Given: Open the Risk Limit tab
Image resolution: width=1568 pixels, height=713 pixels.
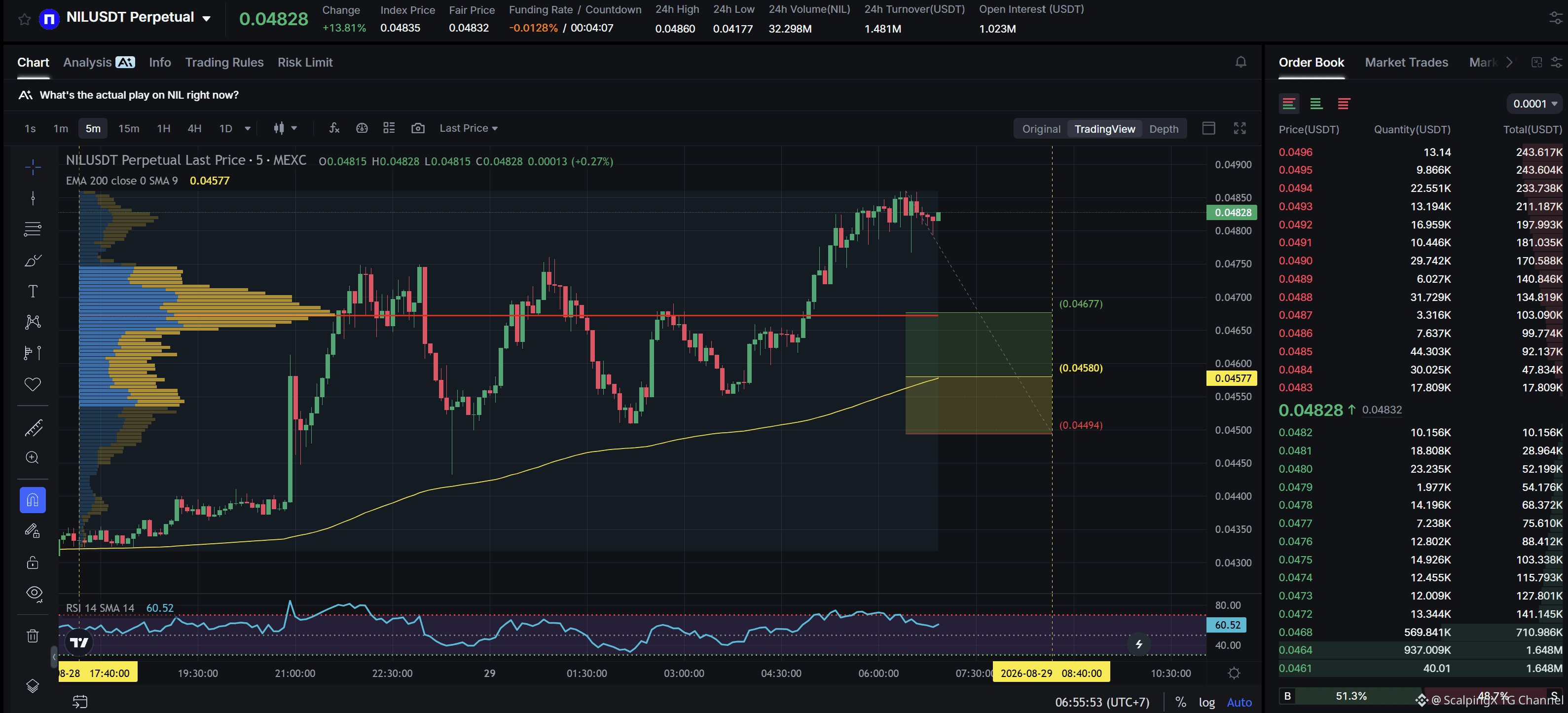Looking at the screenshot, I should (305, 62).
